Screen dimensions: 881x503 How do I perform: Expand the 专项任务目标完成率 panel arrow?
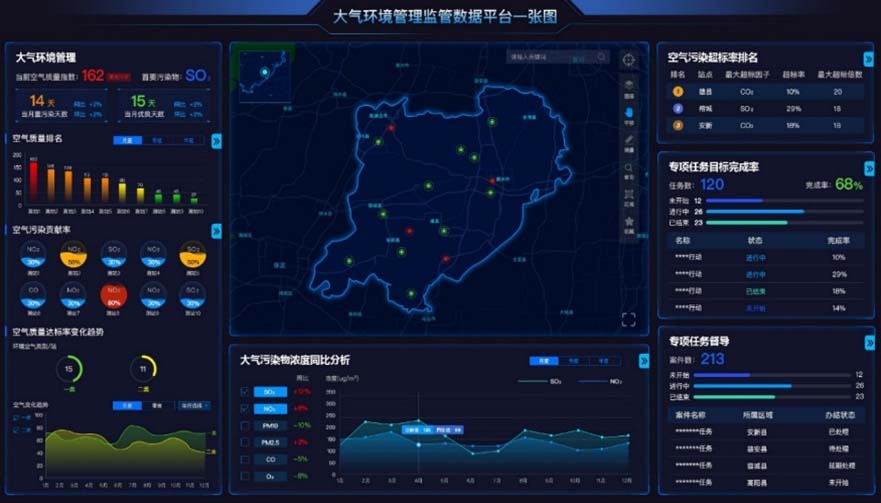[x=869, y=168]
